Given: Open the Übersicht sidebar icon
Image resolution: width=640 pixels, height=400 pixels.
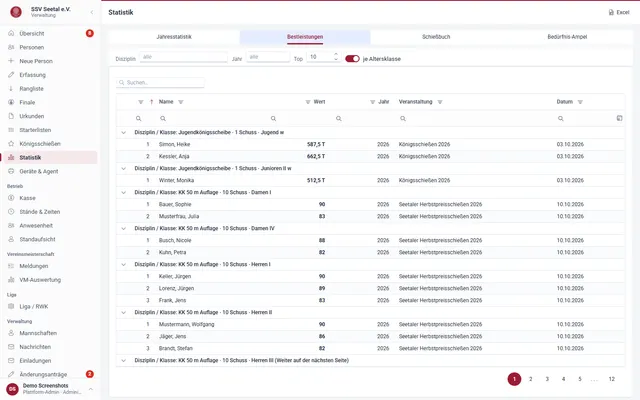Looking at the screenshot, I should [x=11, y=33].
